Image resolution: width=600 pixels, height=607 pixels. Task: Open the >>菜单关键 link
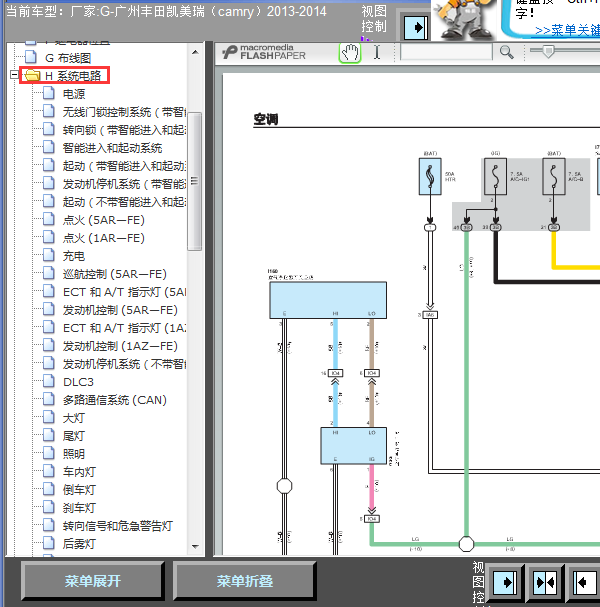point(567,30)
